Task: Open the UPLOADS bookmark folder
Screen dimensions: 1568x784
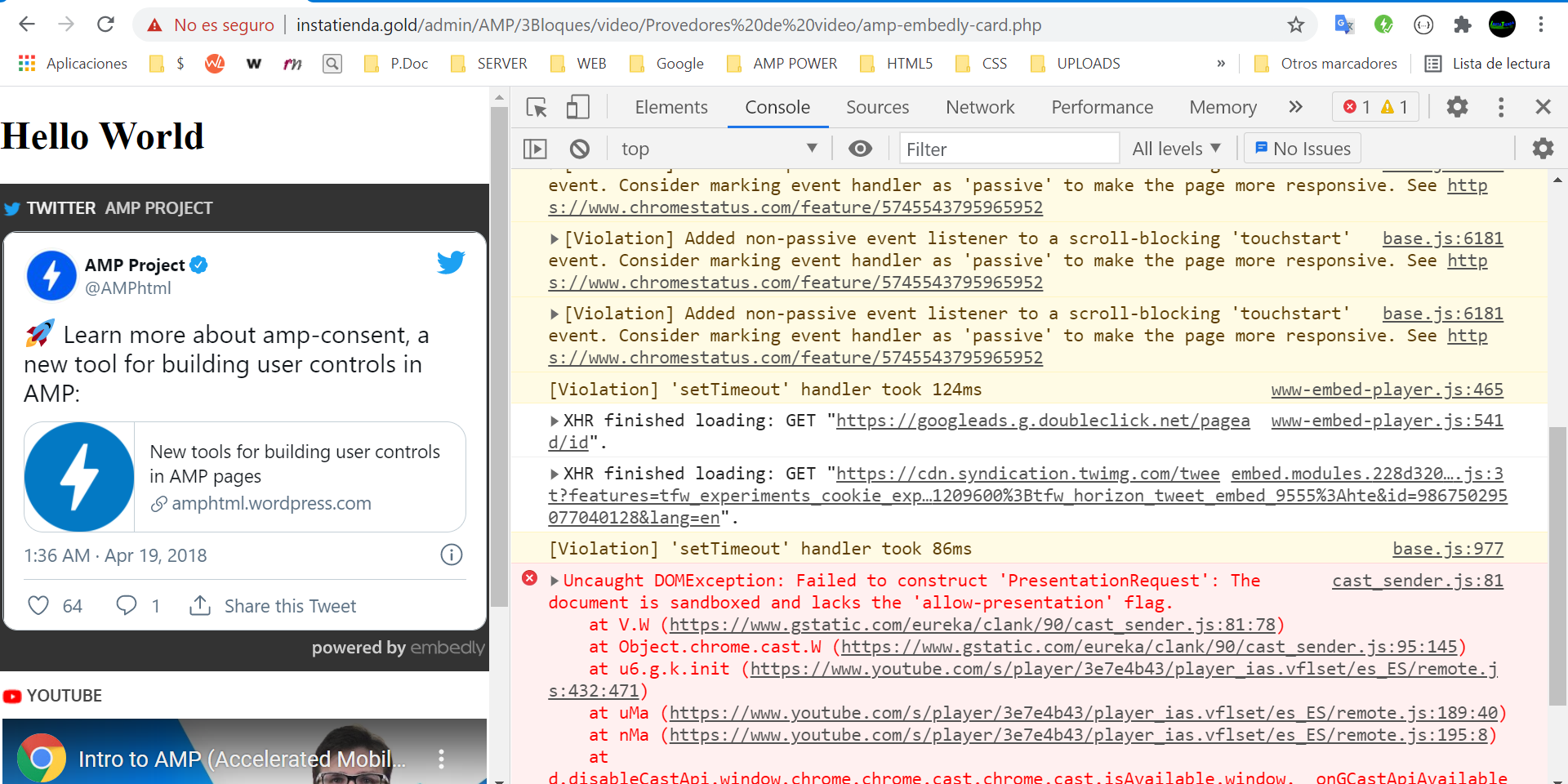Action: click(1075, 64)
